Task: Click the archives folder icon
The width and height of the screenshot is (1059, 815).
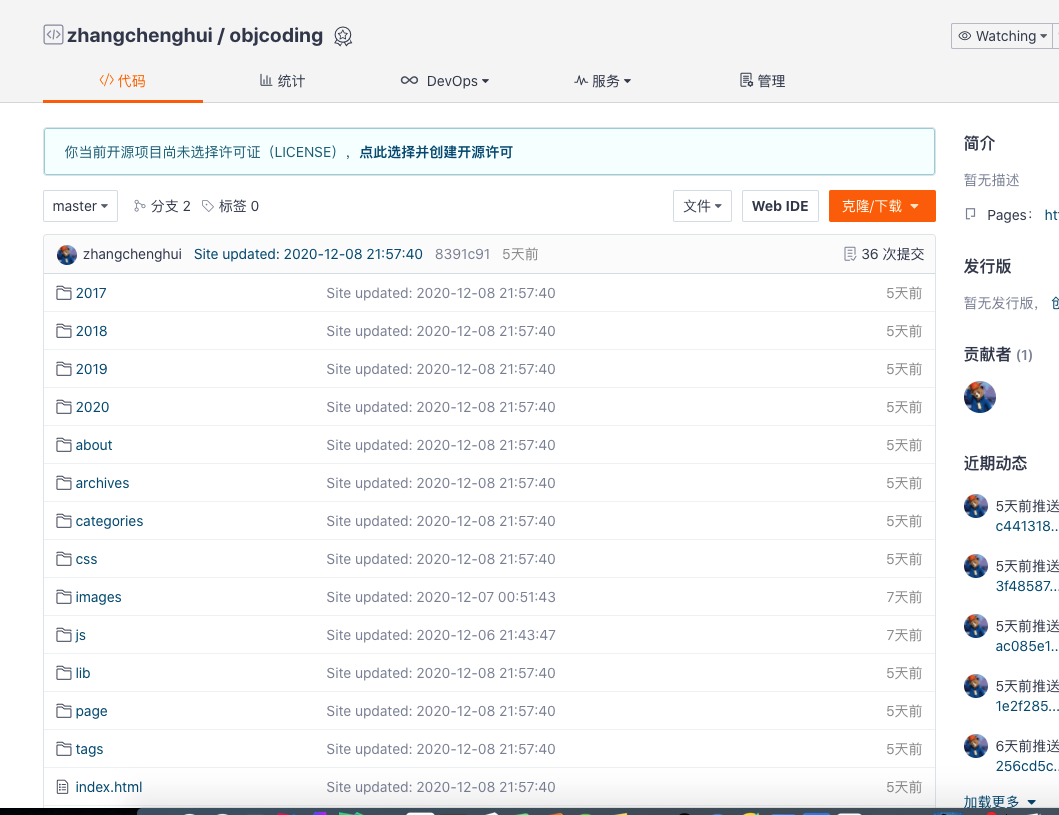Action: (63, 483)
